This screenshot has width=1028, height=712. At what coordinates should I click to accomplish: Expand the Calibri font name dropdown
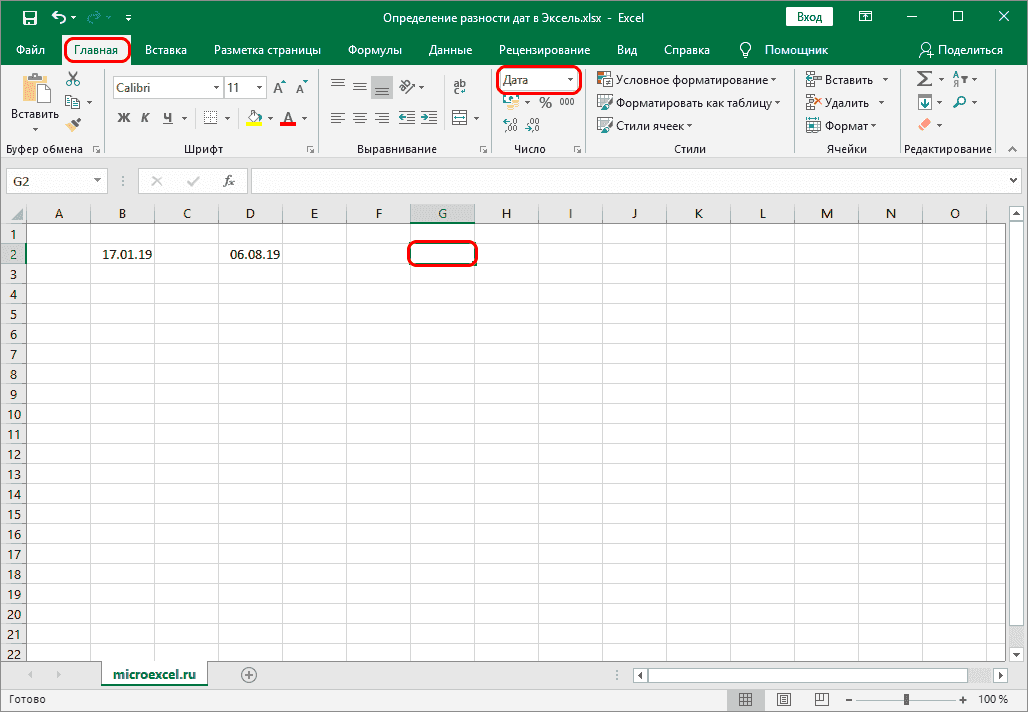tap(215, 88)
